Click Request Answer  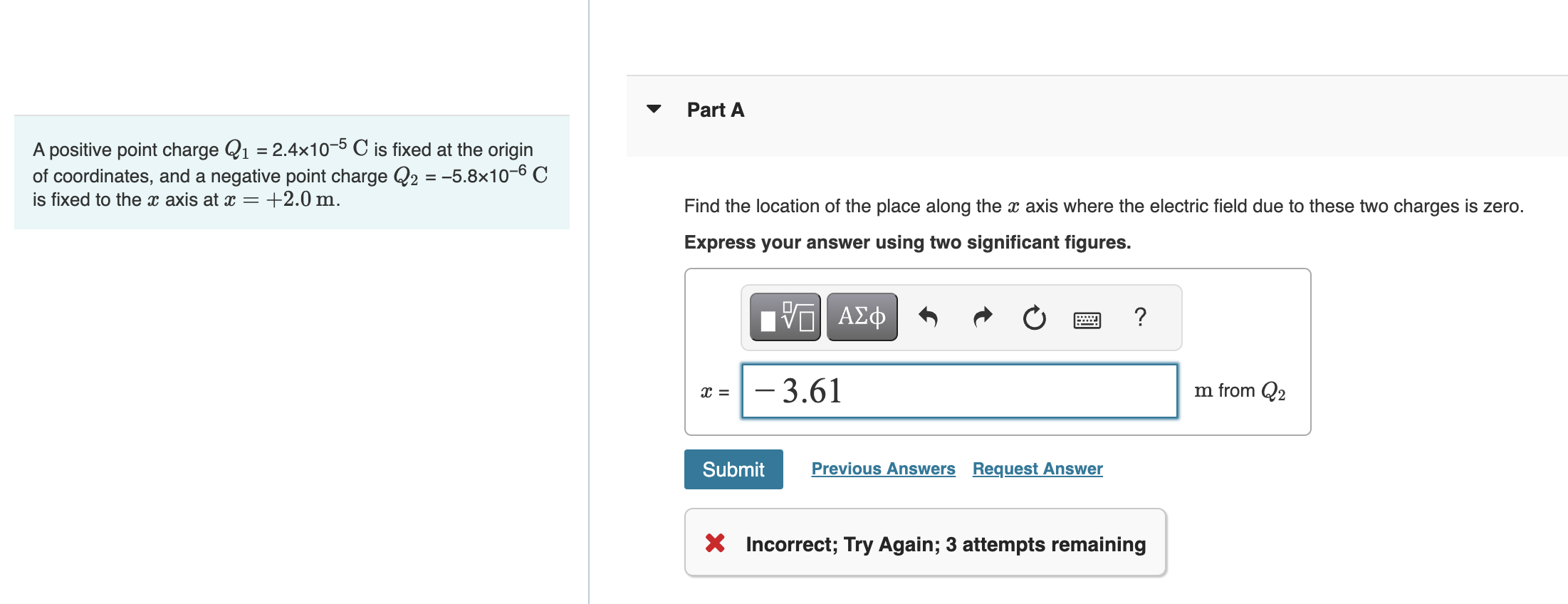point(1037,469)
